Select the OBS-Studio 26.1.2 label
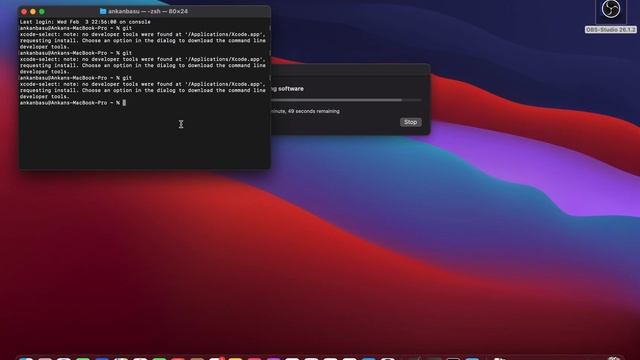The width and height of the screenshot is (640, 360). (x=611, y=30)
